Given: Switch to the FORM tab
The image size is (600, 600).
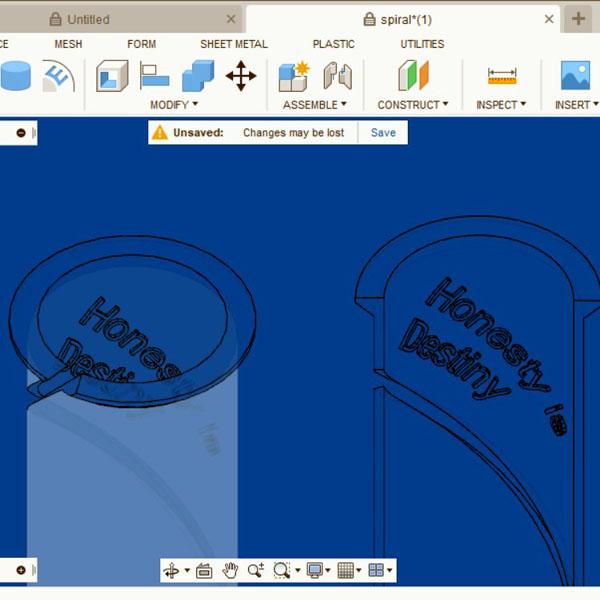Looking at the screenshot, I should coord(142,44).
